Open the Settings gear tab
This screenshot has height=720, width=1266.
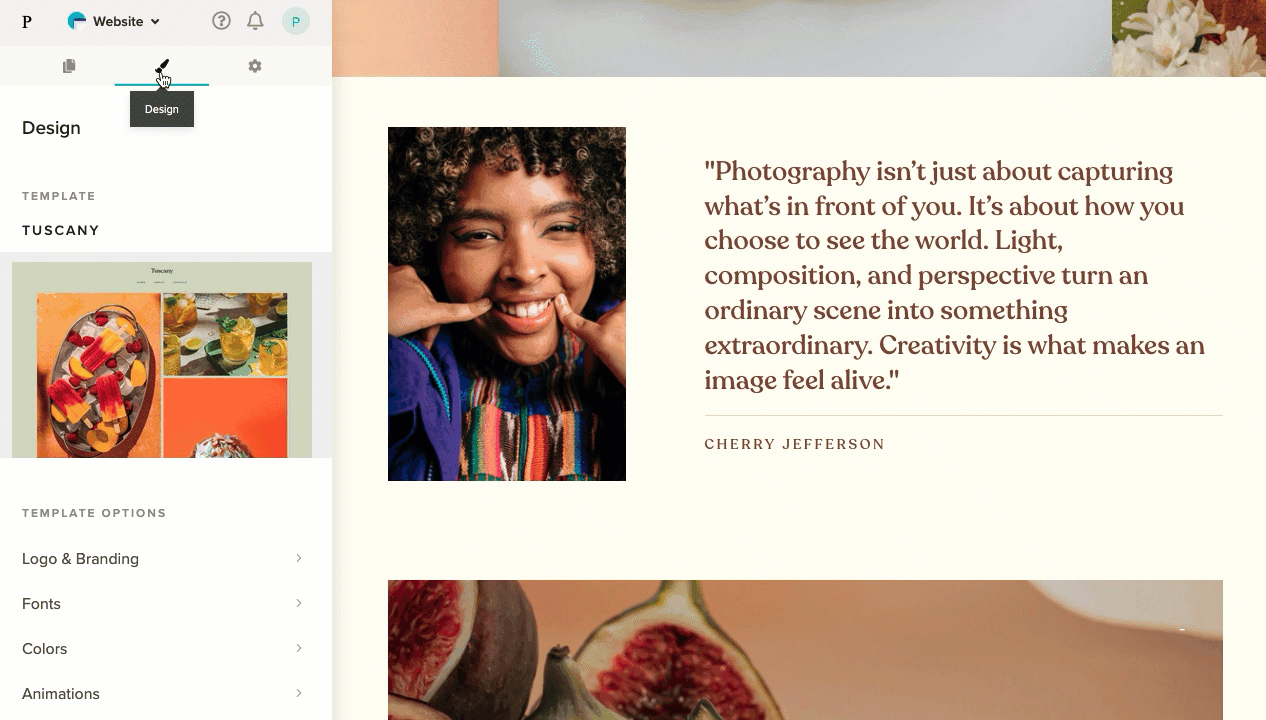(255, 66)
